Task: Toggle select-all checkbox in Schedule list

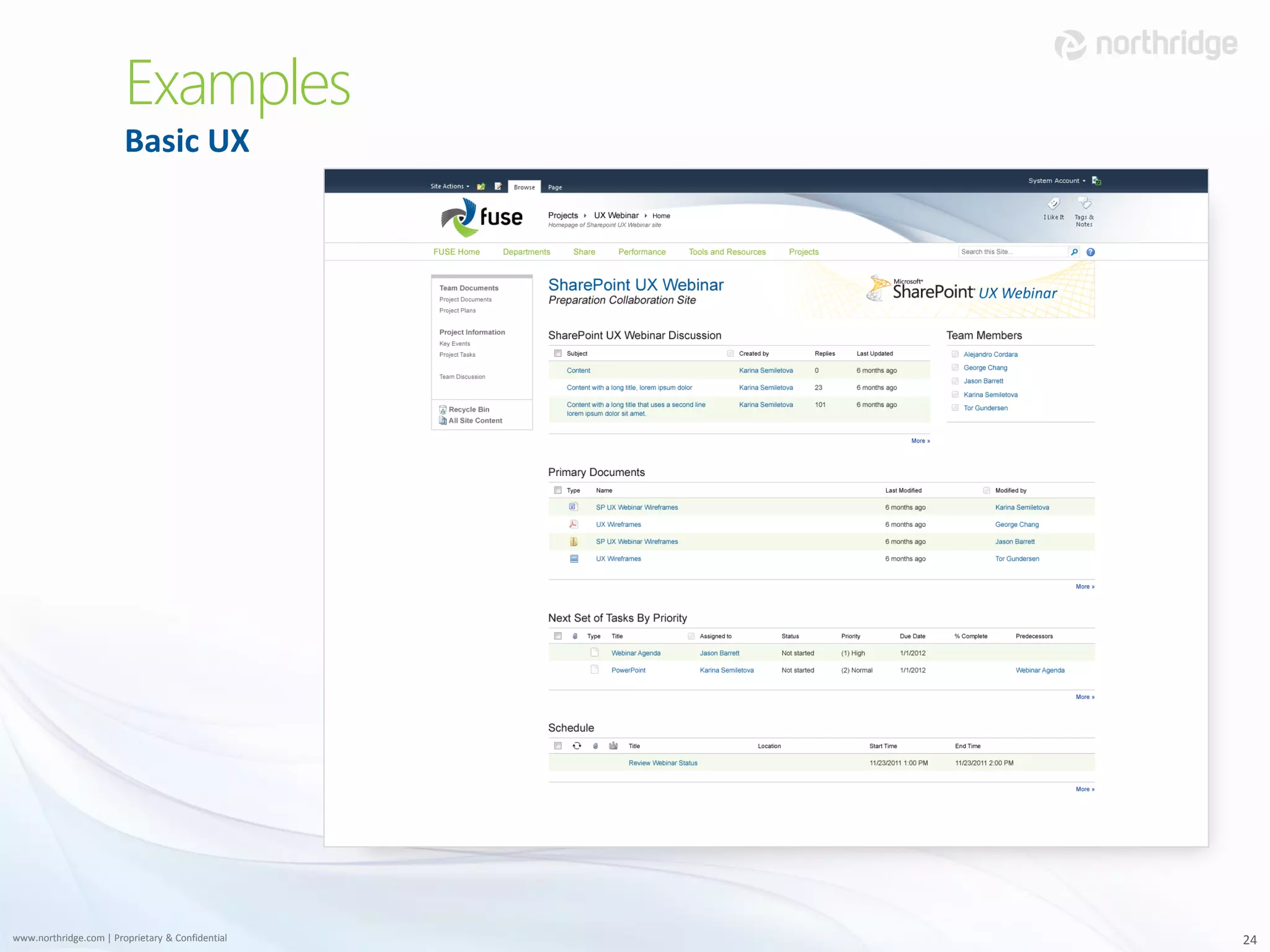Action: (557, 746)
